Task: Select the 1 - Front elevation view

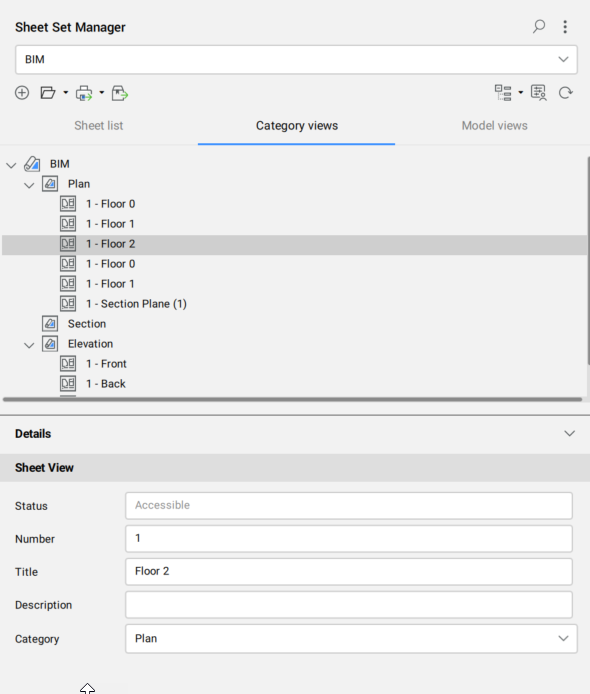Action: coord(106,364)
